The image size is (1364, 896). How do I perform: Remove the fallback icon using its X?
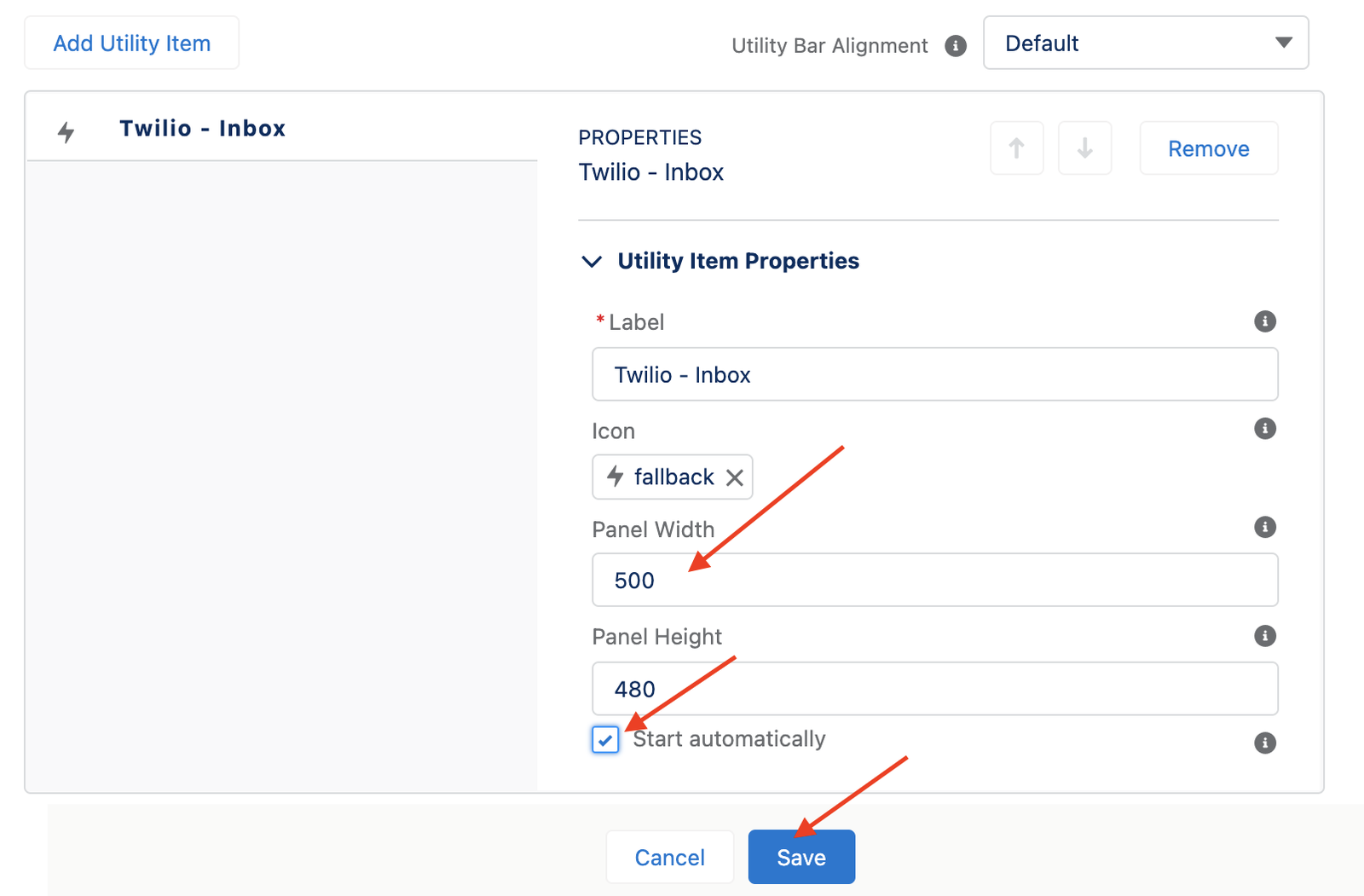pyautogui.click(x=734, y=477)
